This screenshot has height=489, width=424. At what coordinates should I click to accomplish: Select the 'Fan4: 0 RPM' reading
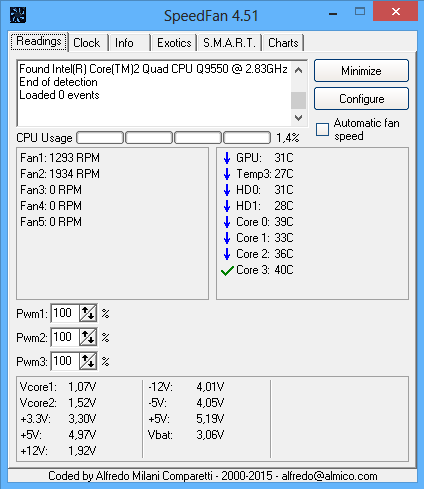click(51, 206)
